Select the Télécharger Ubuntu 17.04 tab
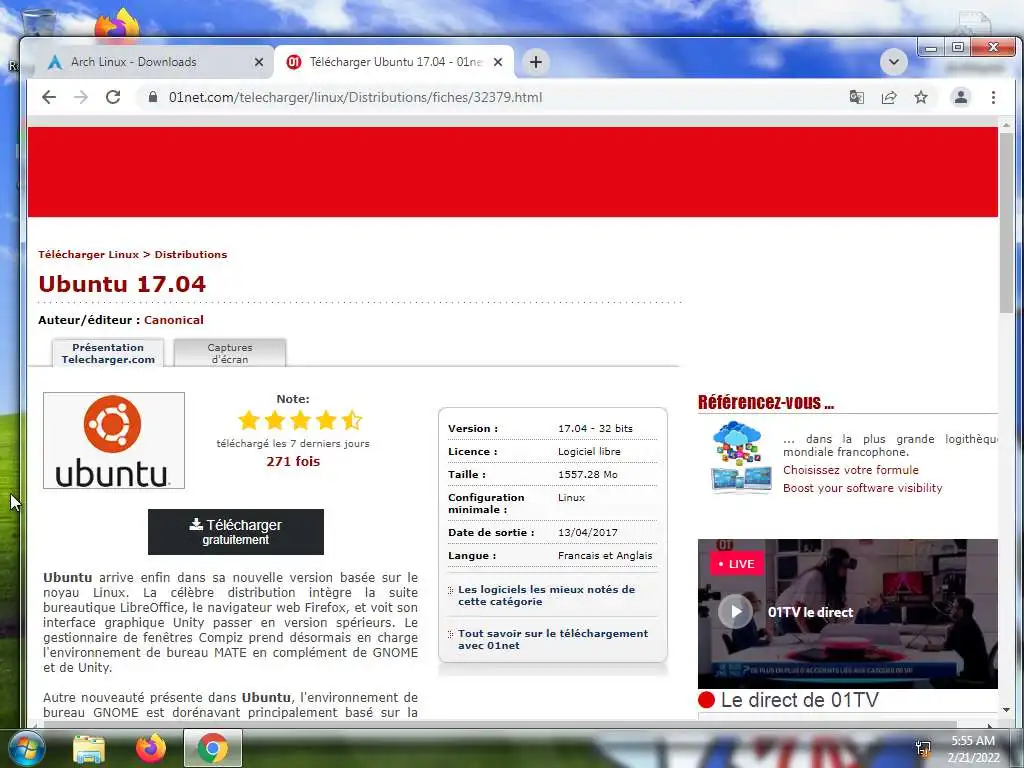Viewport: 1024px width, 768px height. (x=394, y=62)
